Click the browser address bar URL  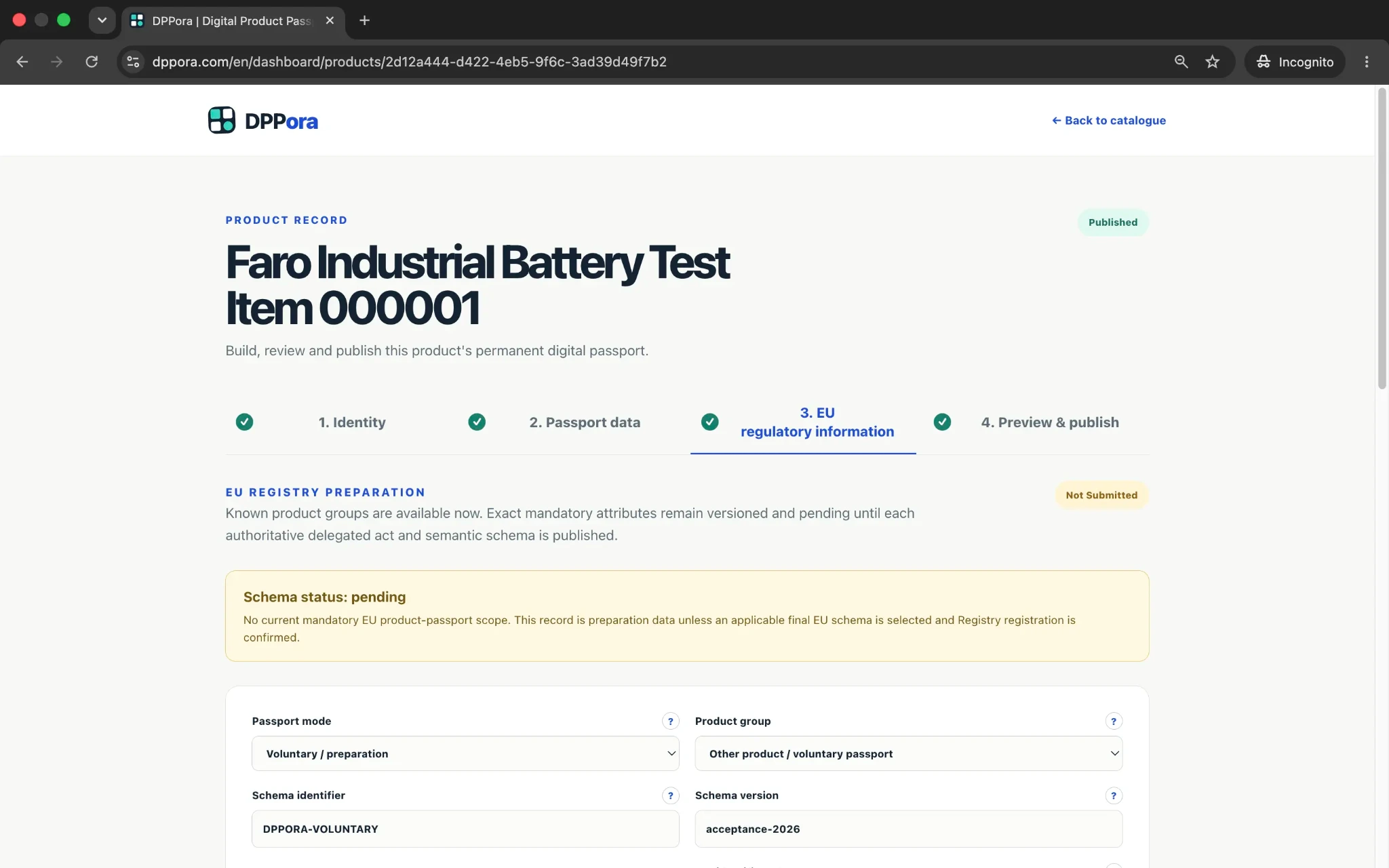(x=409, y=62)
